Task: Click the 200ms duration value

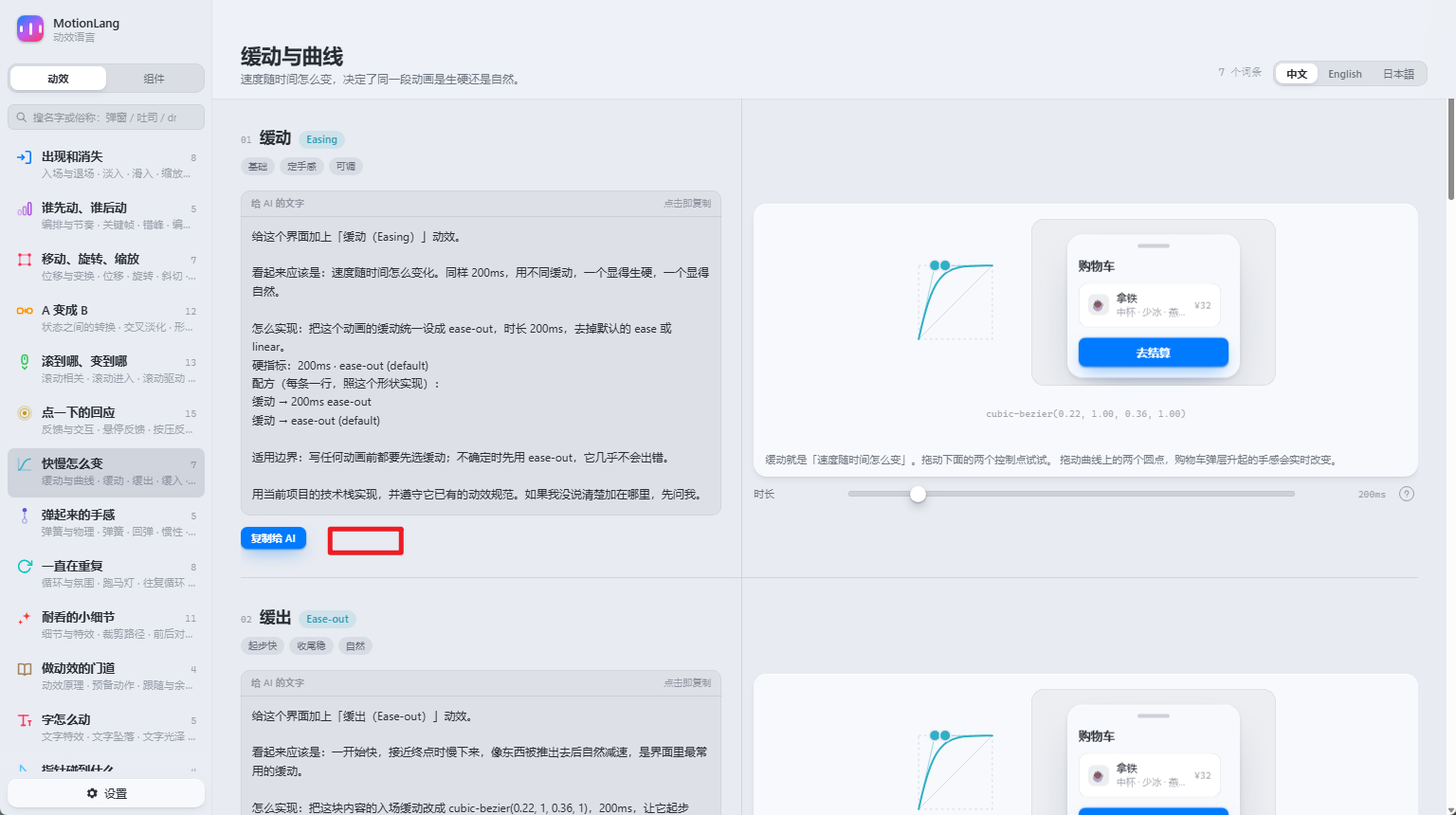Action: (x=1372, y=495)
